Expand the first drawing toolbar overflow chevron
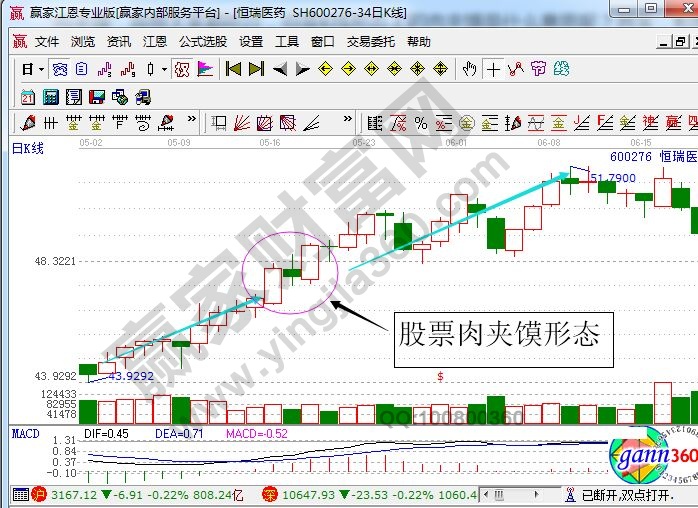The height and width of the screenshot is (508, 698). pyautogui.click(x=193, y=123)
